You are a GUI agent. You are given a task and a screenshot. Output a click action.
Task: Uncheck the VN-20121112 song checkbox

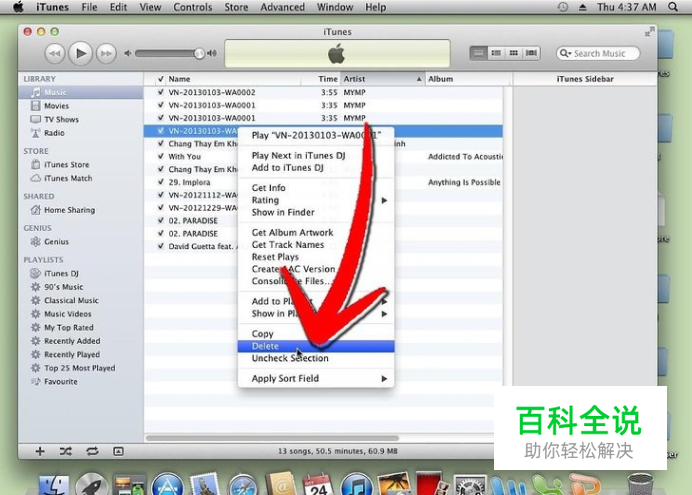[x=161, y=195]
